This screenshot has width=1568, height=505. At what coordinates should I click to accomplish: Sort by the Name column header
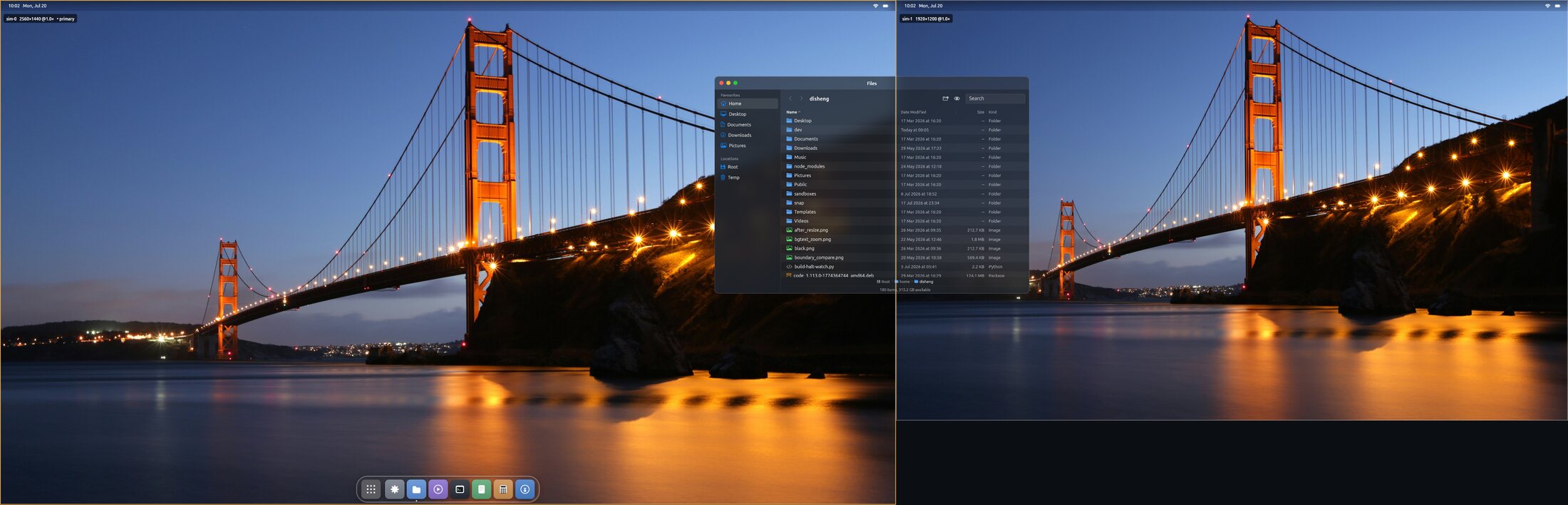pyautogui.click(x=792, y=112)
